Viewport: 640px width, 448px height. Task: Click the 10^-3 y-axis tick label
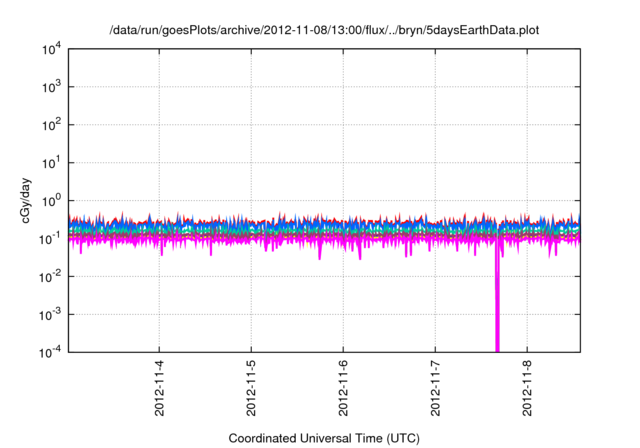pos(50,313)
